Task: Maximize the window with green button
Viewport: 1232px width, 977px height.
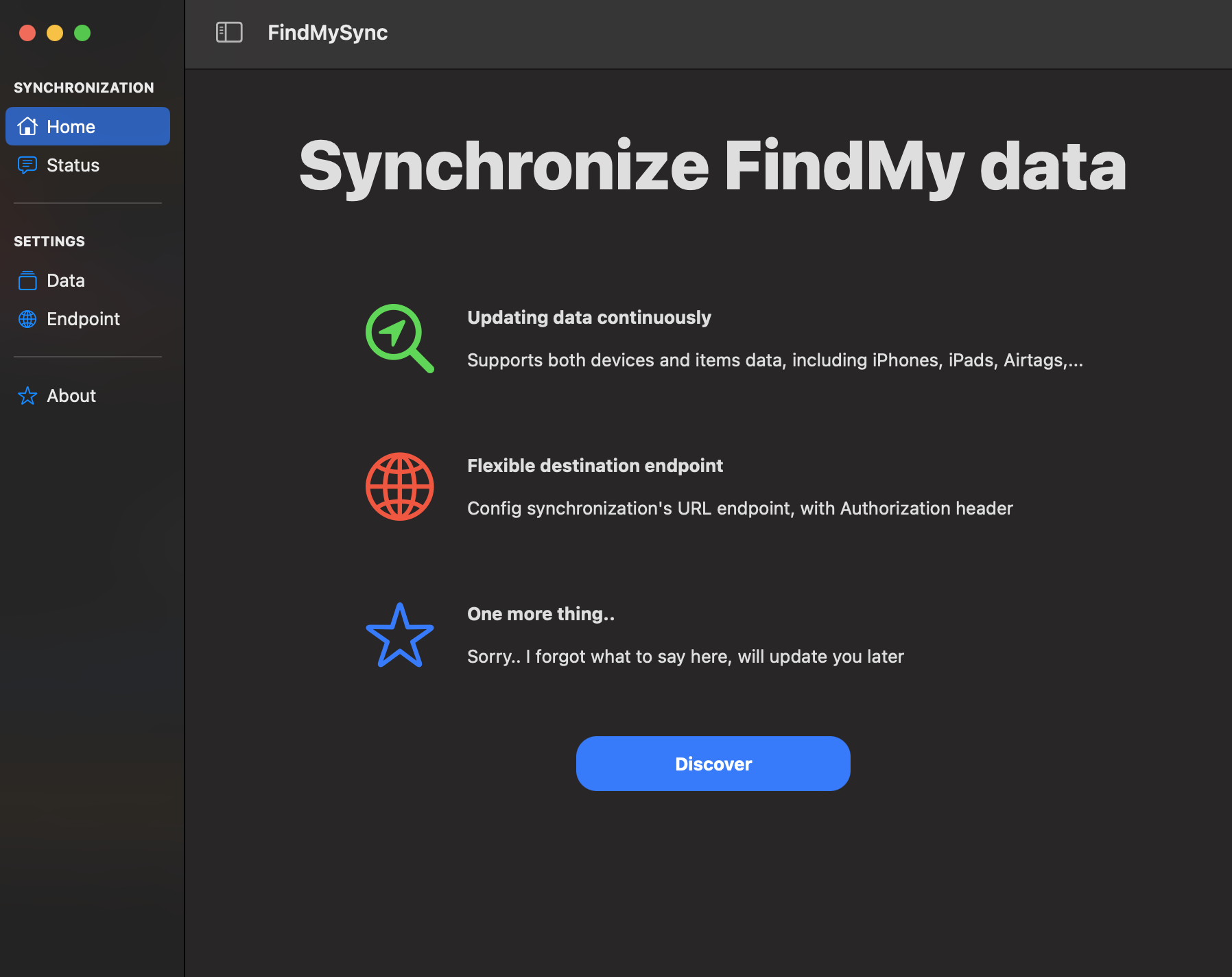Action: 82,32
